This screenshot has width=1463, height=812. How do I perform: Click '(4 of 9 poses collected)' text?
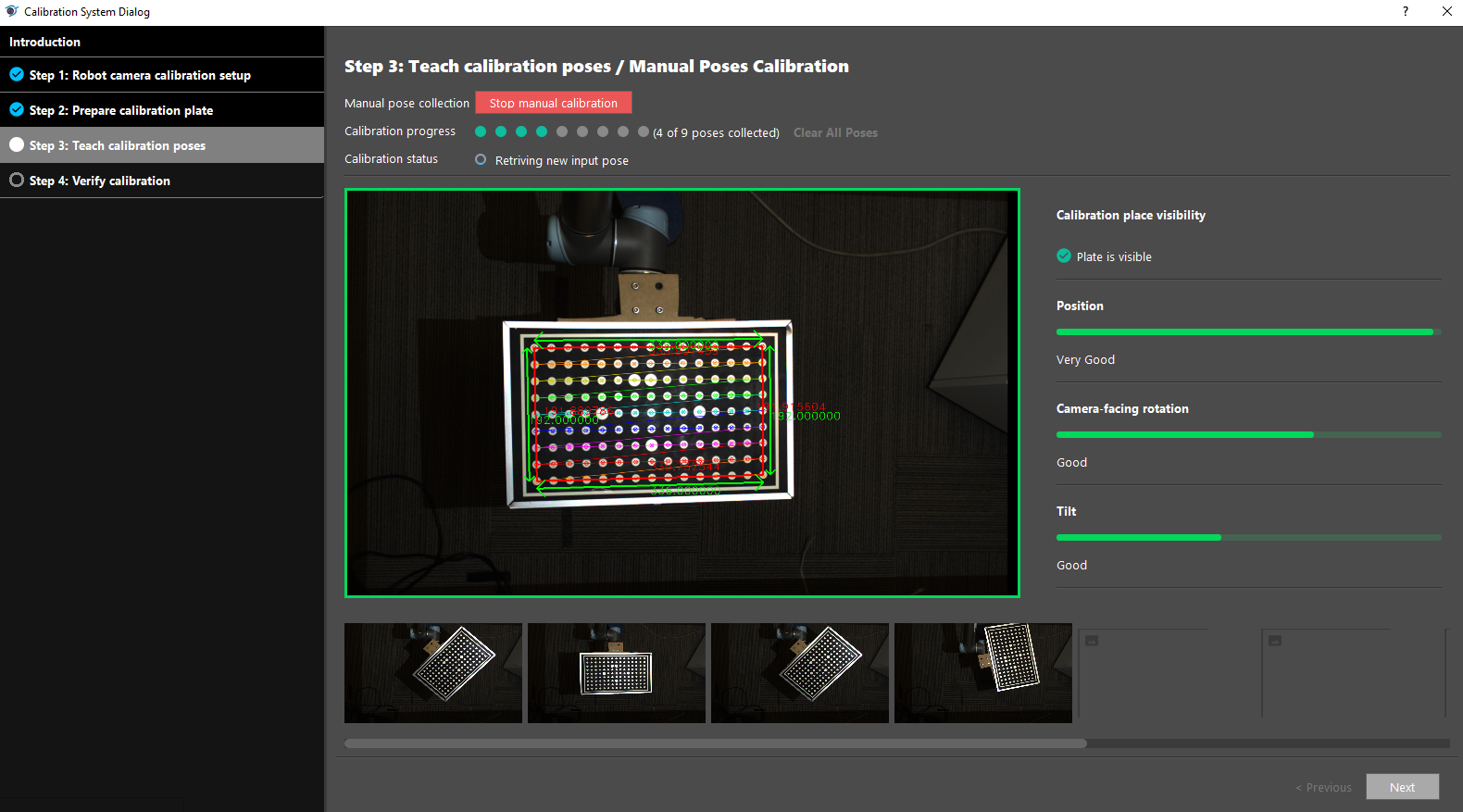pyautogui.click(x=716, y=132)
